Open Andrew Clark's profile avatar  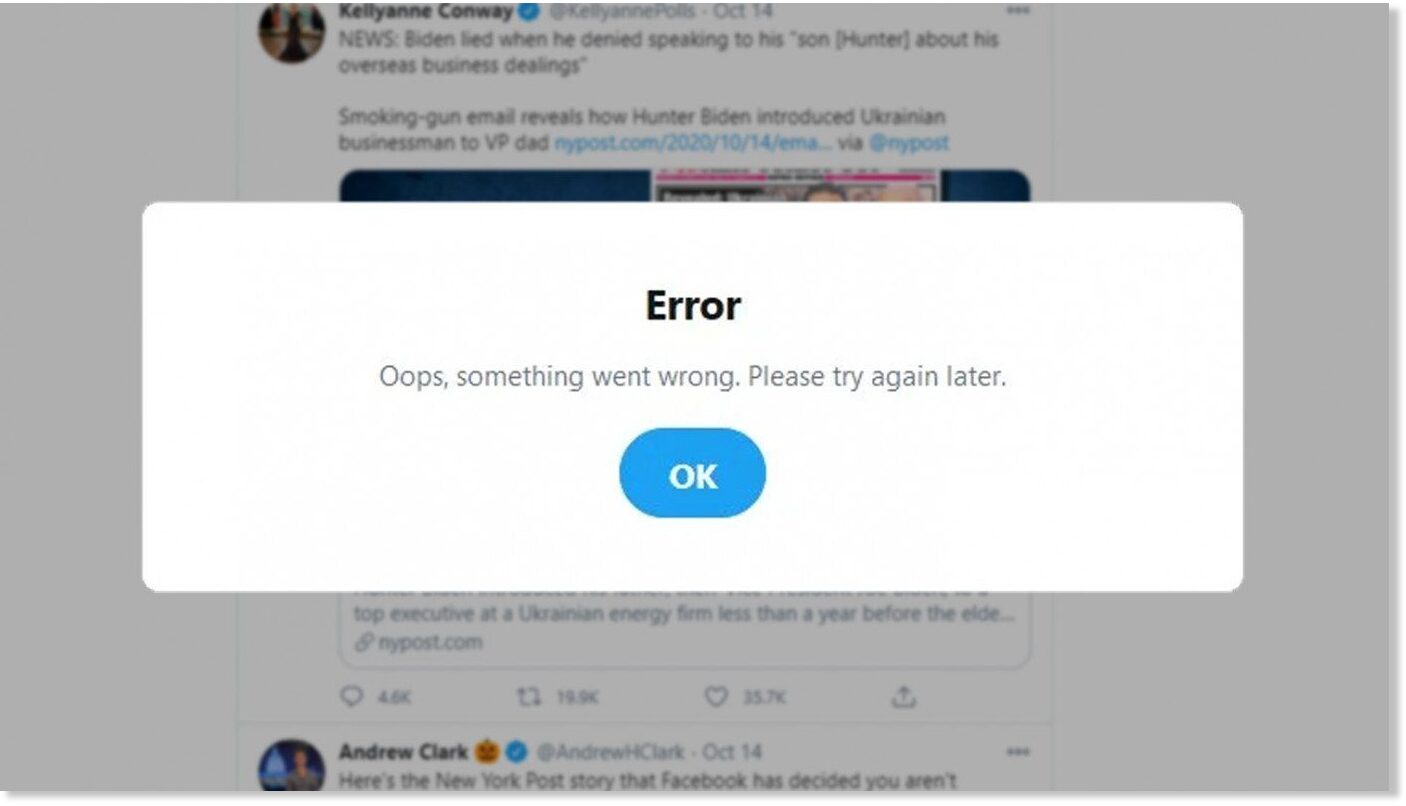291,767
